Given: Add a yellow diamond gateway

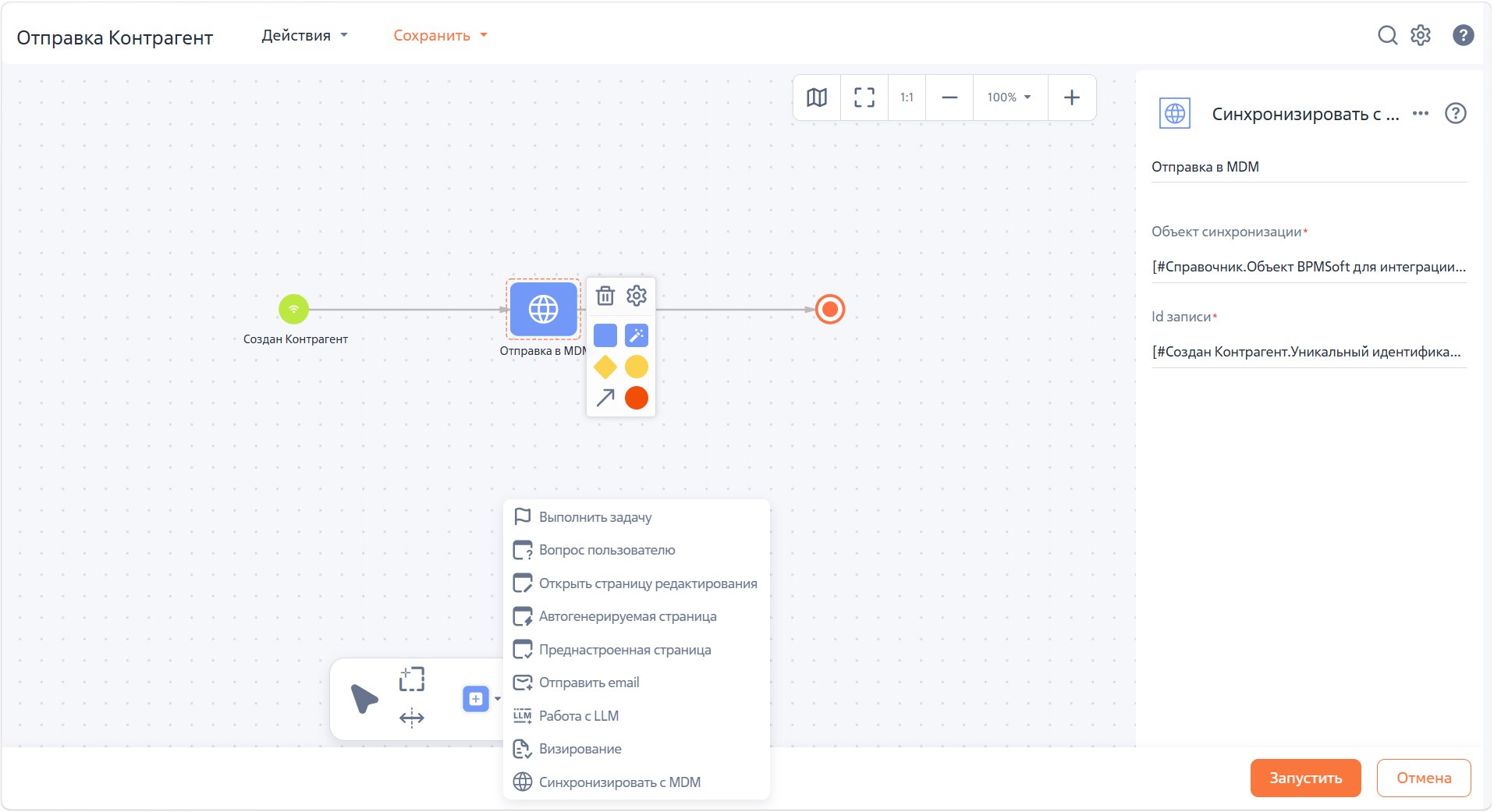Looking at the screenshot, I should pos(605,367).
